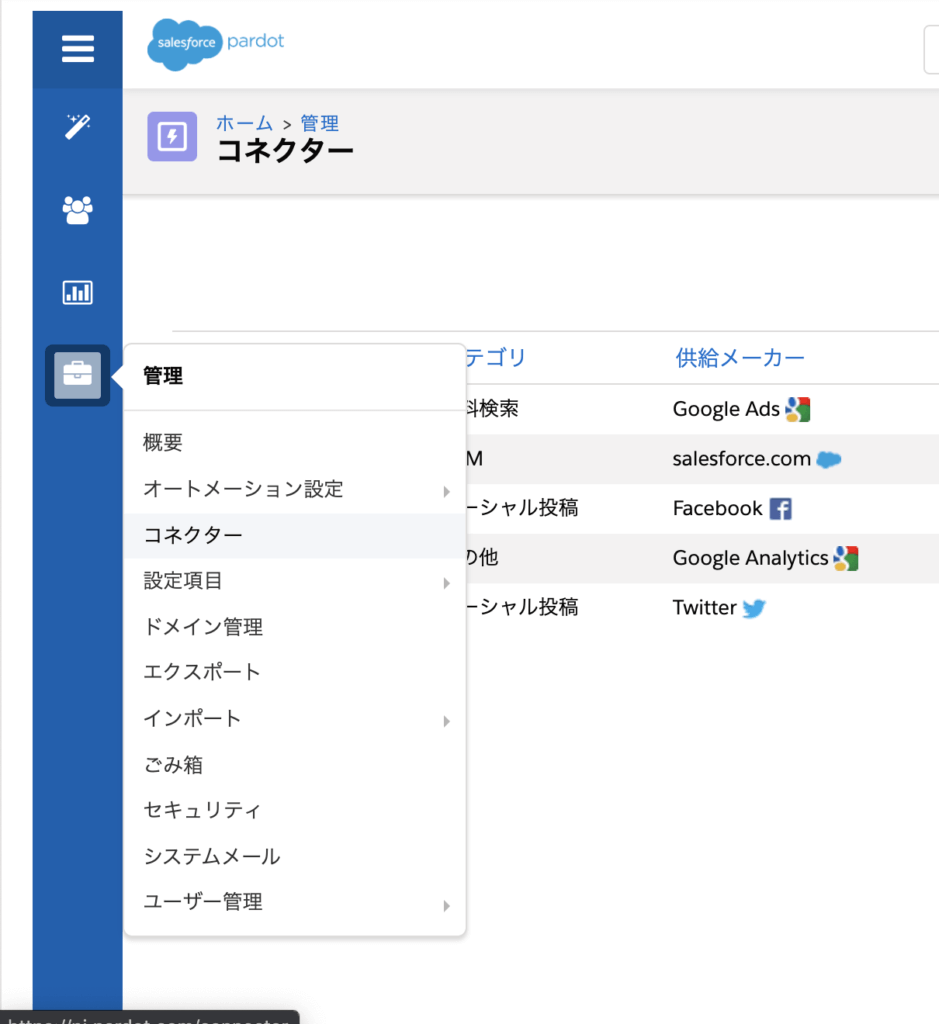
Task: Click the admin briefcase icon in sidebar
Action: 77,375
